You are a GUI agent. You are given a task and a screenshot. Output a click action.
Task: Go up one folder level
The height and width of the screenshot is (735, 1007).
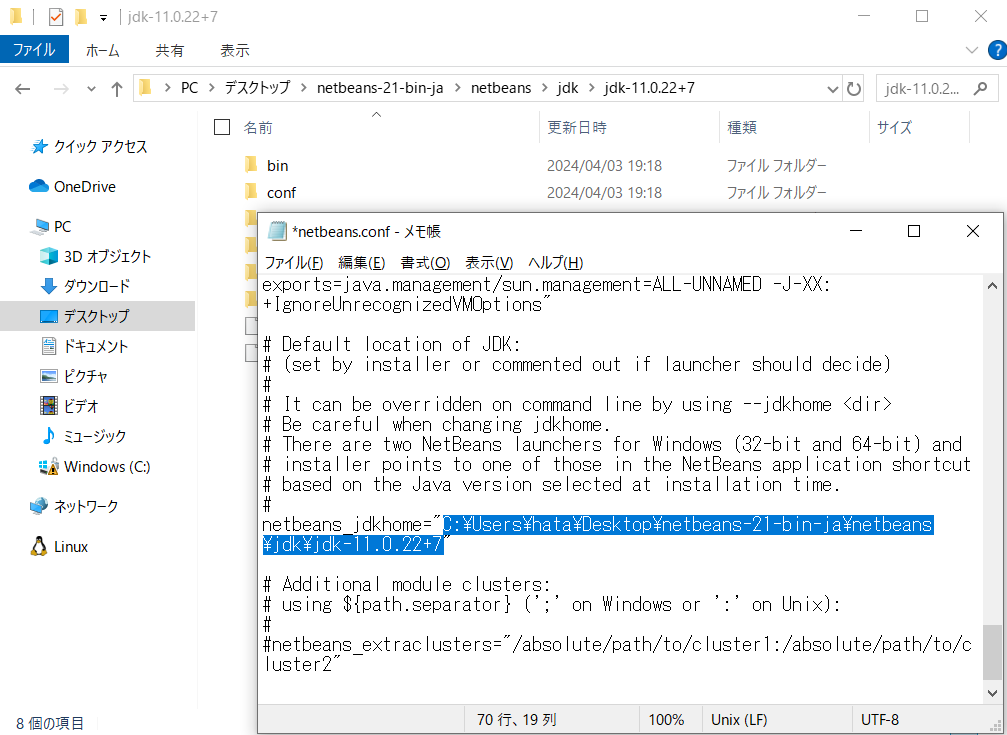coord(117,89)
